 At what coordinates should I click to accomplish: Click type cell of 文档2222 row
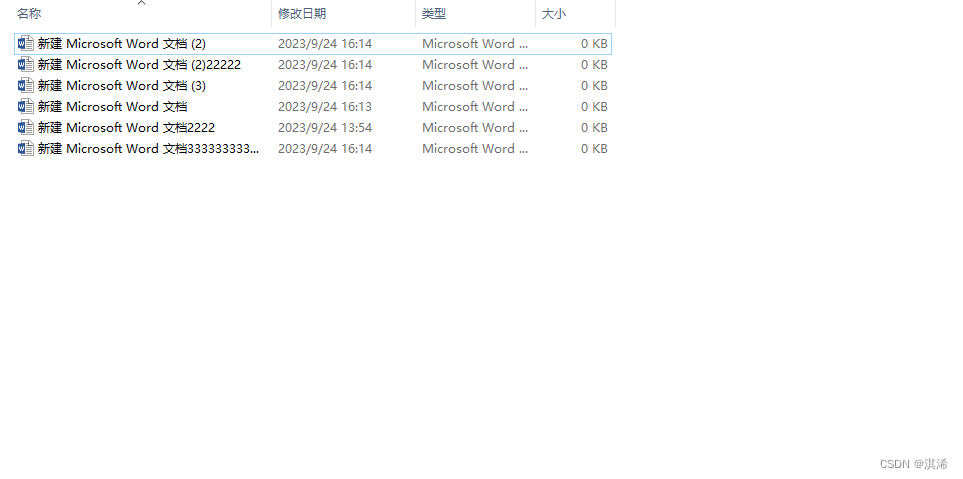[475, 127]
